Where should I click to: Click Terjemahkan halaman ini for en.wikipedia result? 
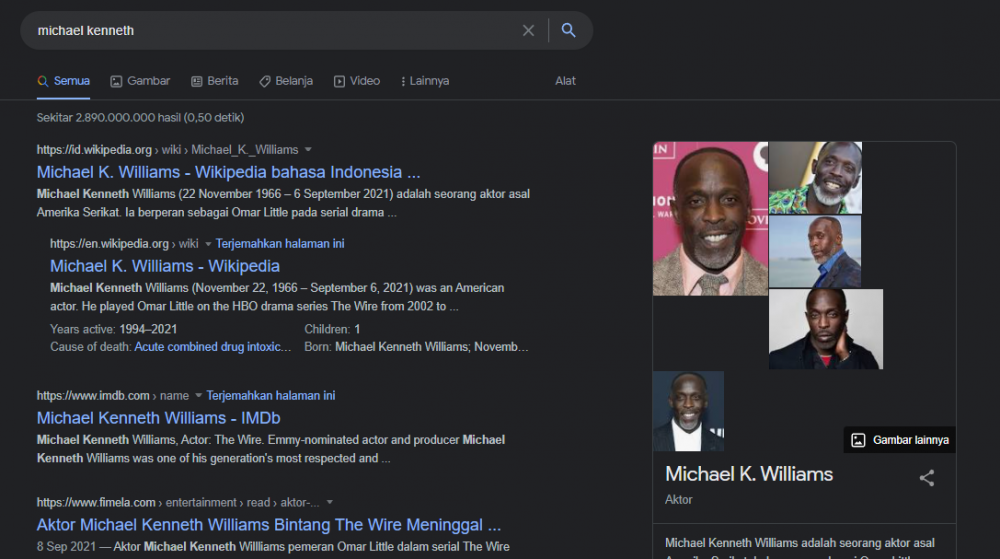[280, 243]
